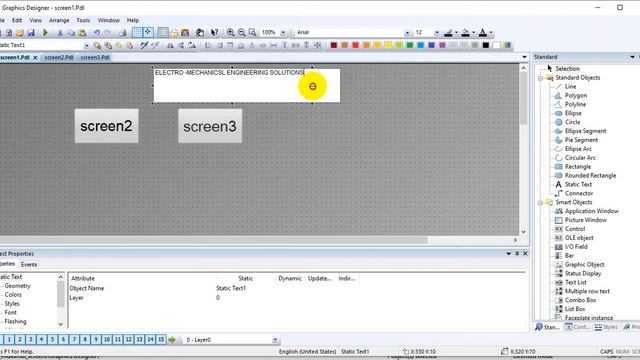Click the Open folder toolbar icon
This screenshot has height=360, width=640.
click(20, 33)
